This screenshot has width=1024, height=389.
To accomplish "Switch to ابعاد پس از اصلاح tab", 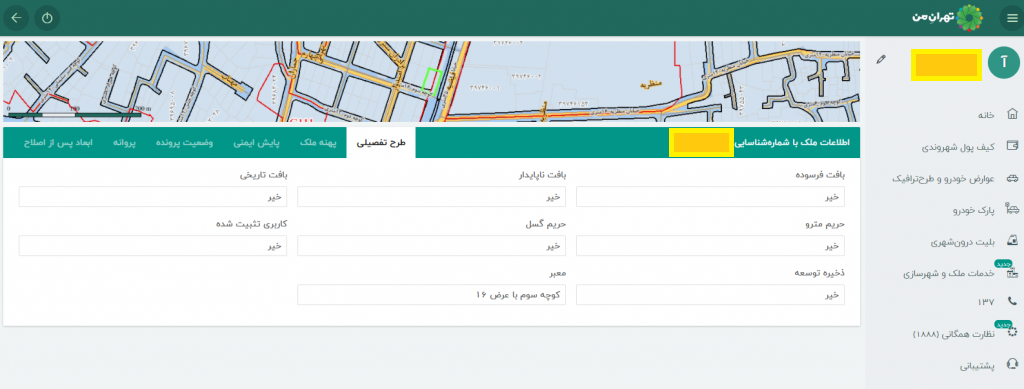I will (x=57, y=143).
